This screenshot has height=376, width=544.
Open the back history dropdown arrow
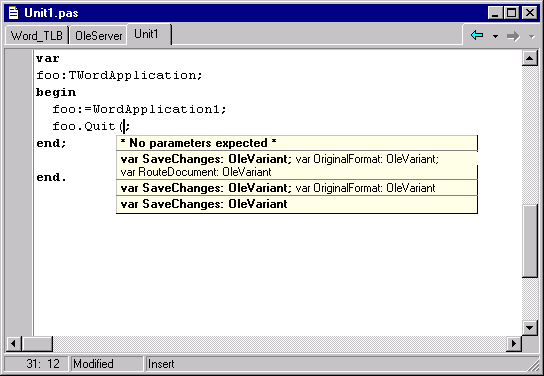(495, 36)
